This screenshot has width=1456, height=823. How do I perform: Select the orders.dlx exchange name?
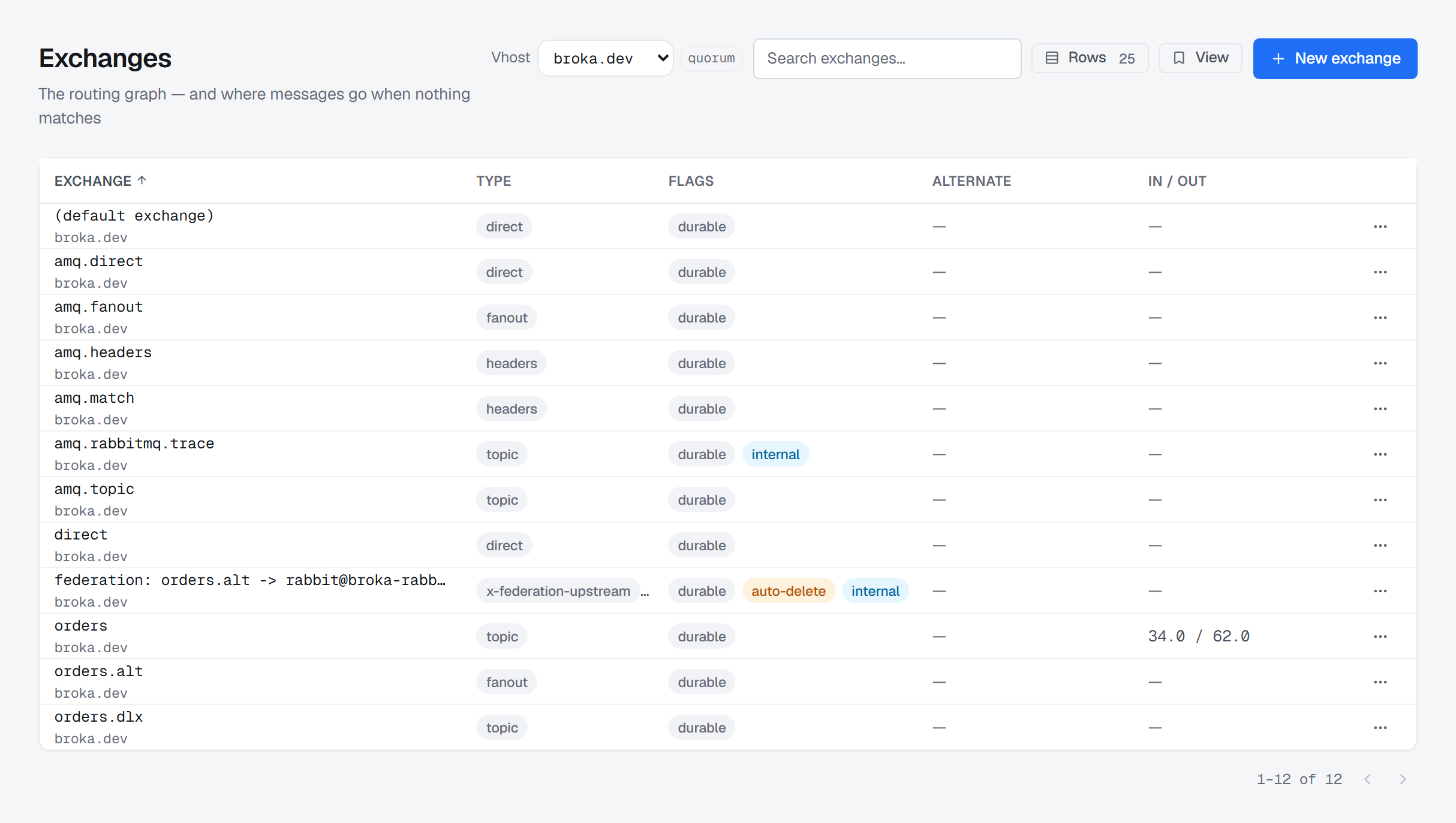pos(99,717)
